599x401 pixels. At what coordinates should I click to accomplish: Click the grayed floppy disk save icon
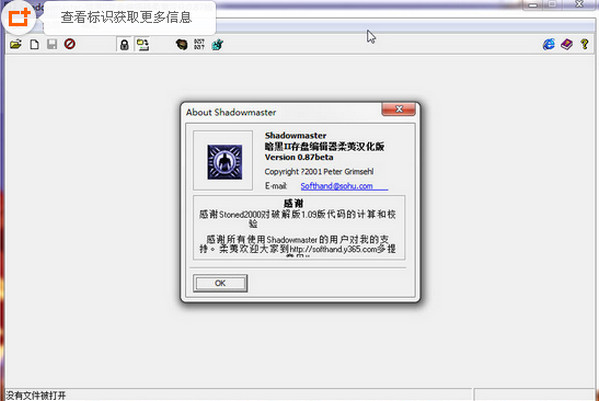[52, 44]
